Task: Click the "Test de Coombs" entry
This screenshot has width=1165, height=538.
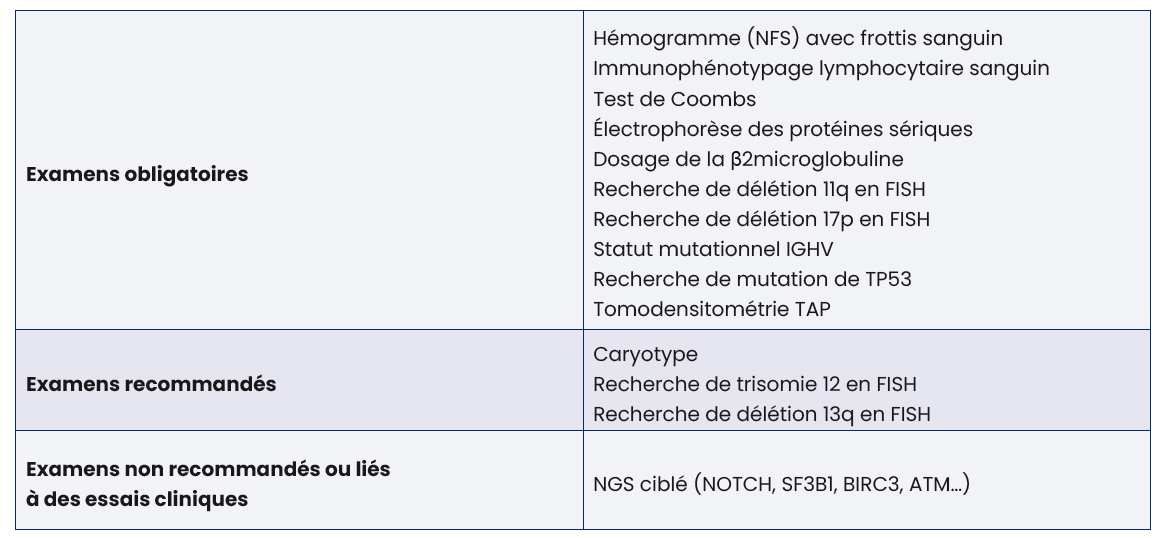Action: pos(674,98)
